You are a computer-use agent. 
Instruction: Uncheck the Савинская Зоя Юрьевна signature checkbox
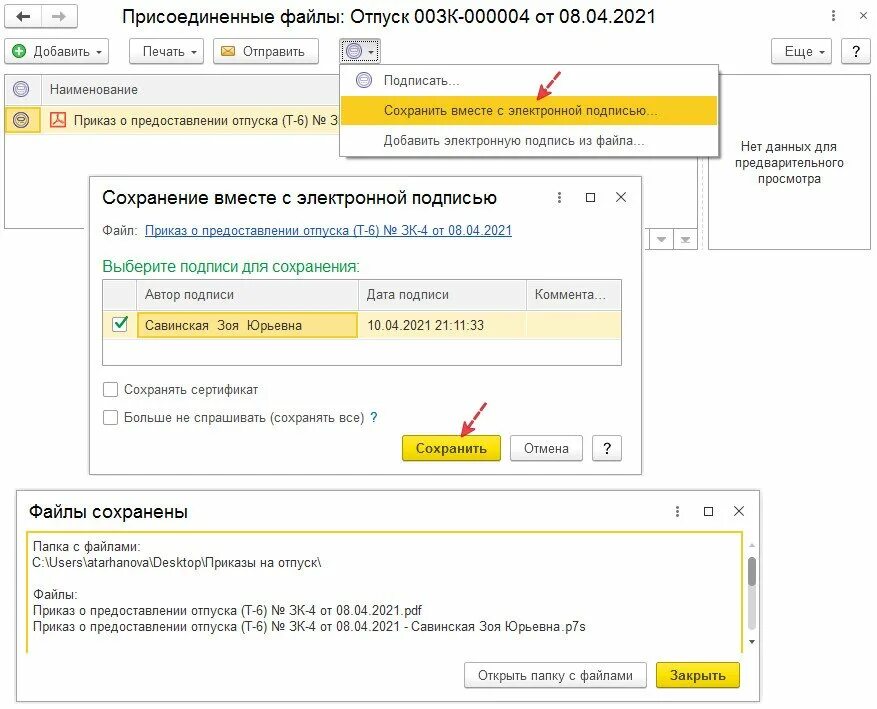click(120, 324)
